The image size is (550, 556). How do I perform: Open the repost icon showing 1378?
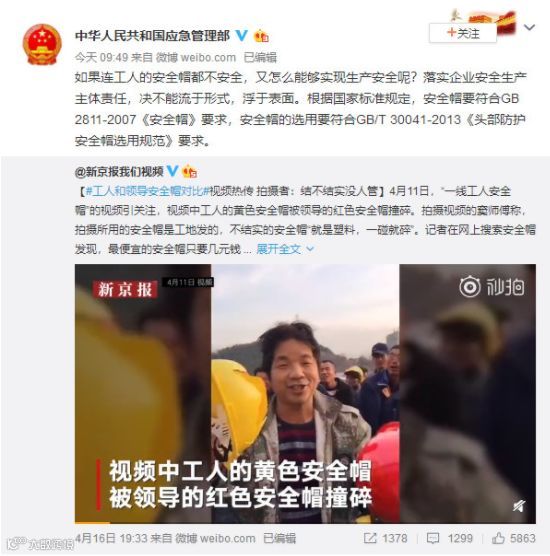[370, 538]
